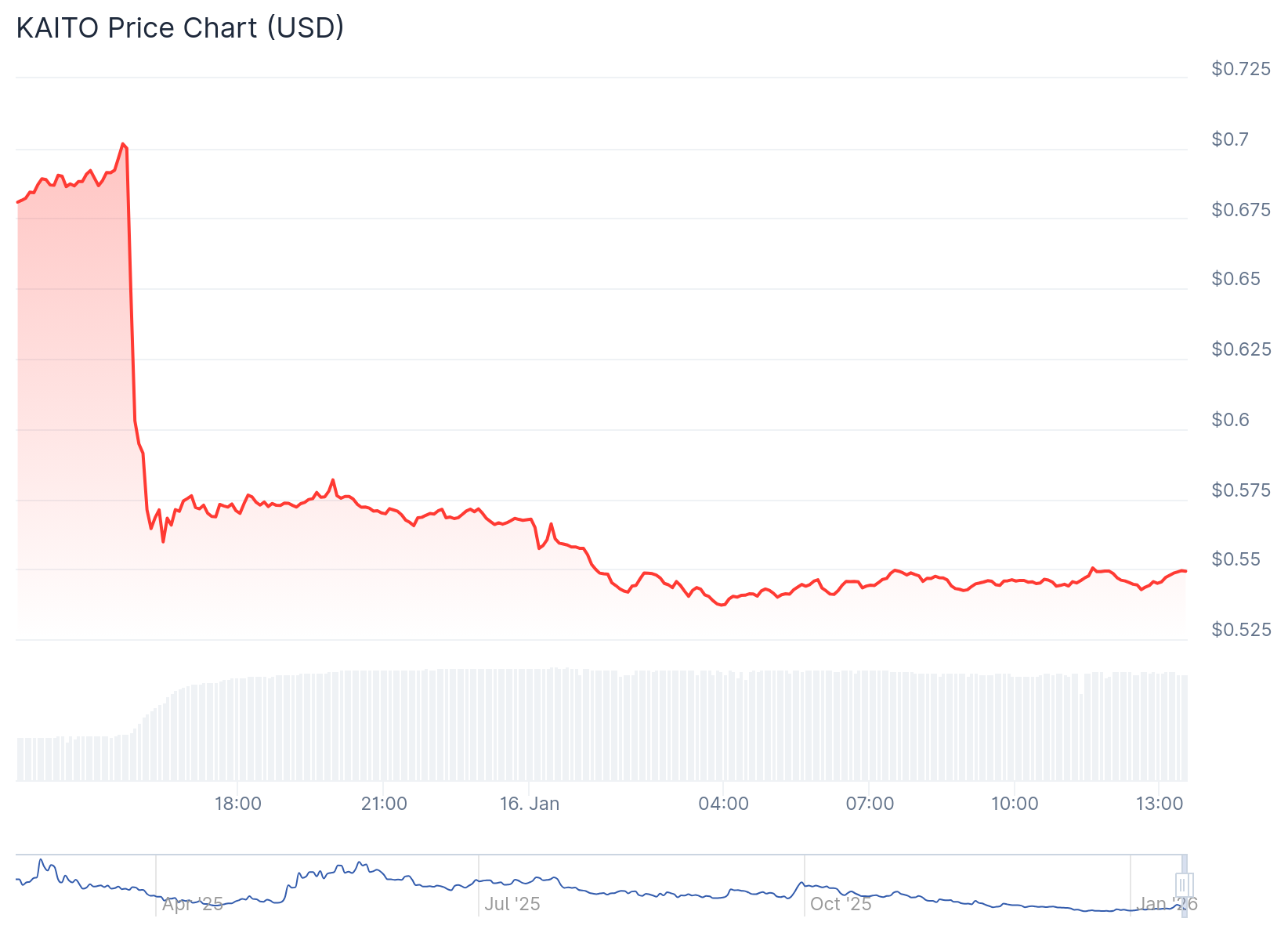Click Jan '26 in the navigator timeline
The image size is (1288, 940).
coord(1166,904)
